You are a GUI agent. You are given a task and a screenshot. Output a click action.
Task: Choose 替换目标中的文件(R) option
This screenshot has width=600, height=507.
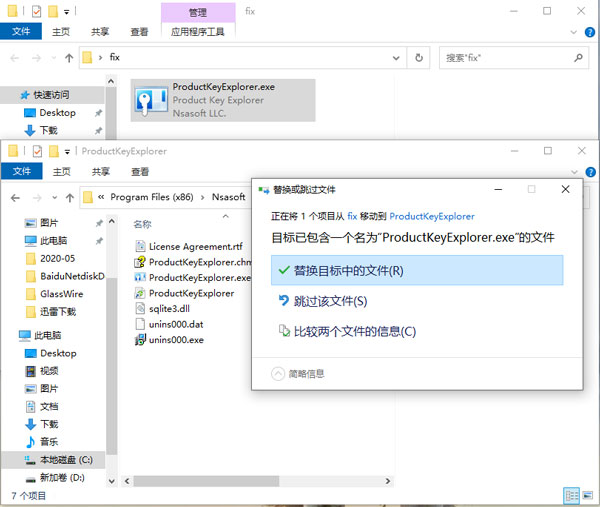click(417, 270)
